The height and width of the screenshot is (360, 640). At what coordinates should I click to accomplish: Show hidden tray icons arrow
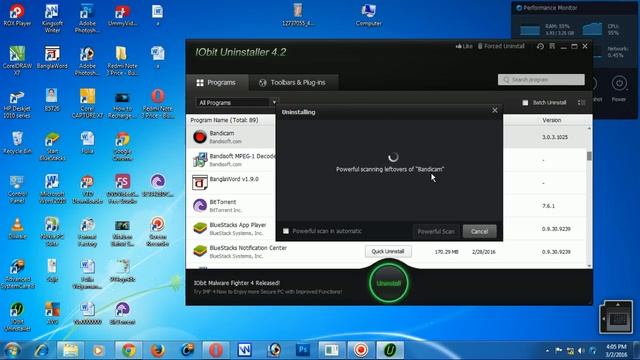point(547,351)
